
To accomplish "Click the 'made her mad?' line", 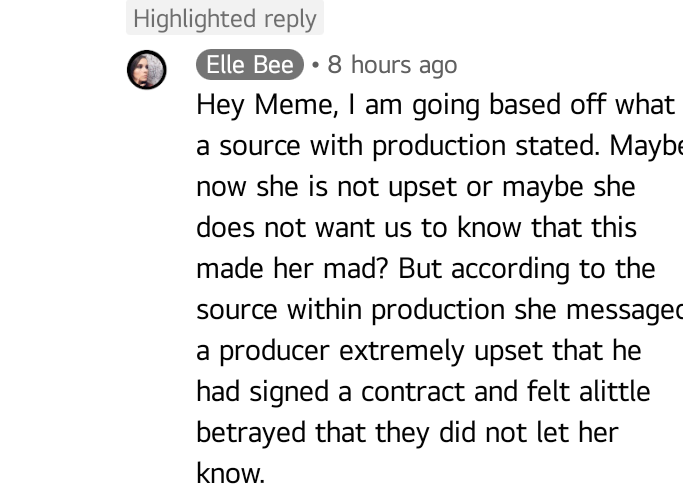I will 425,269.
